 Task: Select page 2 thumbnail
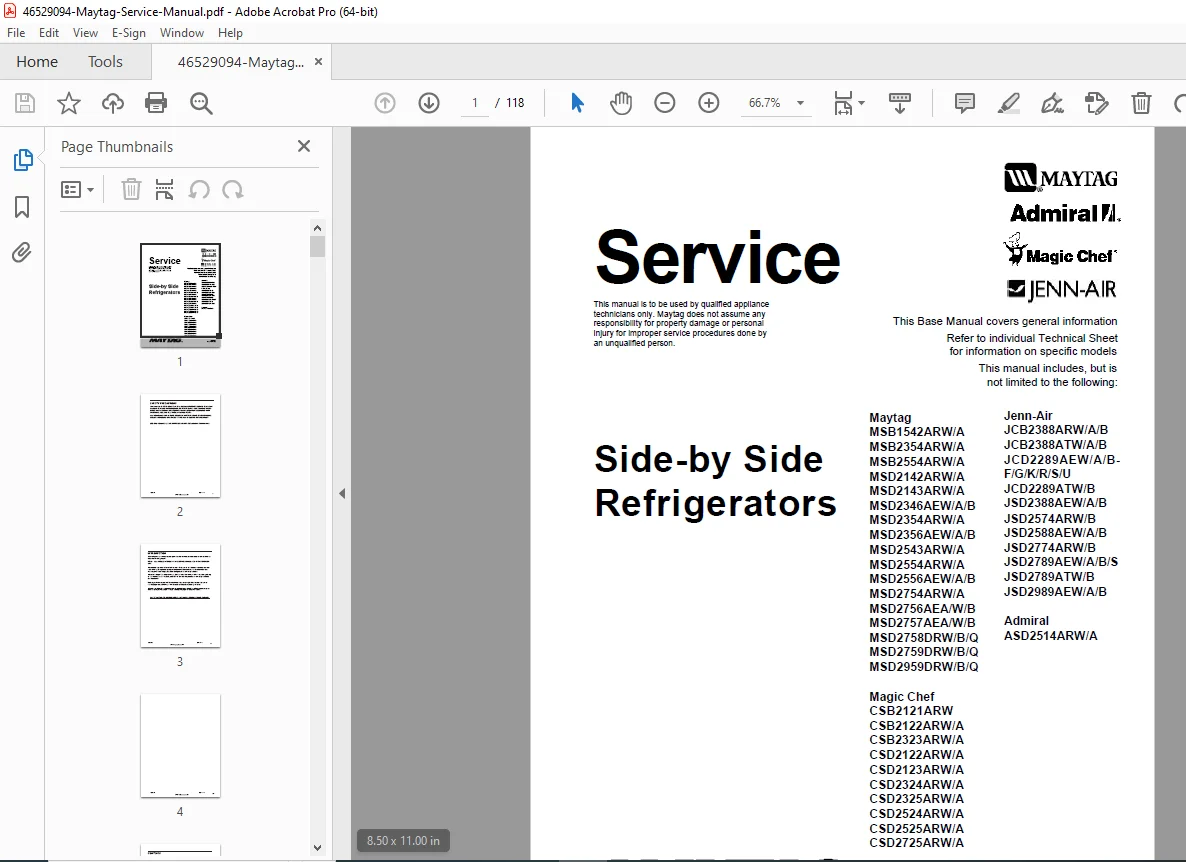(x=180, y=445)
